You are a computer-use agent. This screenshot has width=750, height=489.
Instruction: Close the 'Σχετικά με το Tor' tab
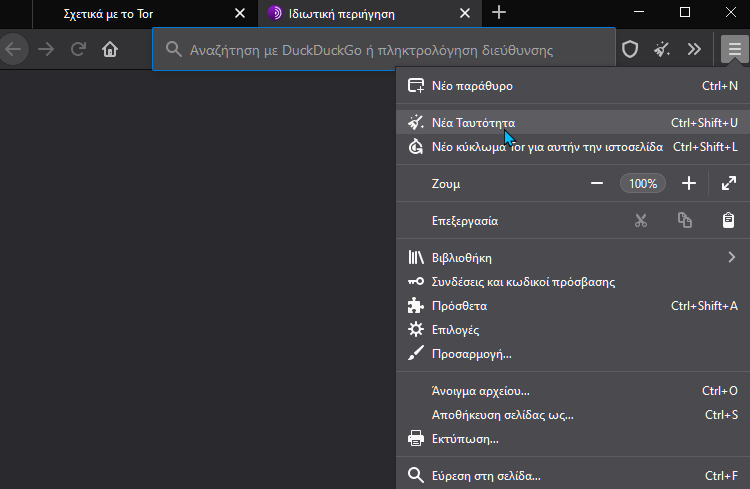point(240,13)
